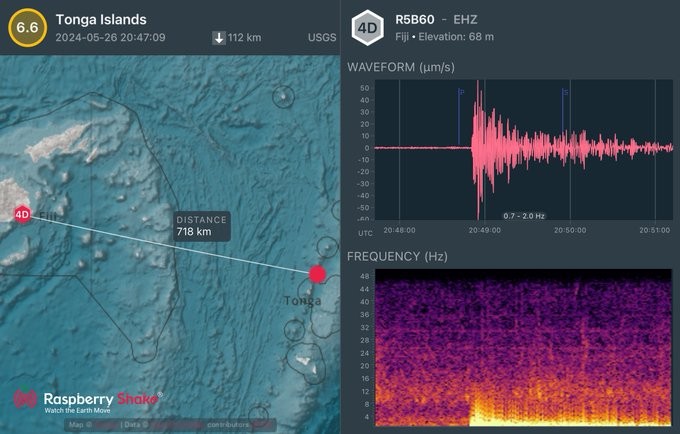680x434 pixels.
Task: Click the Tonga Islands event title
Action: click(x=101, y=19)
